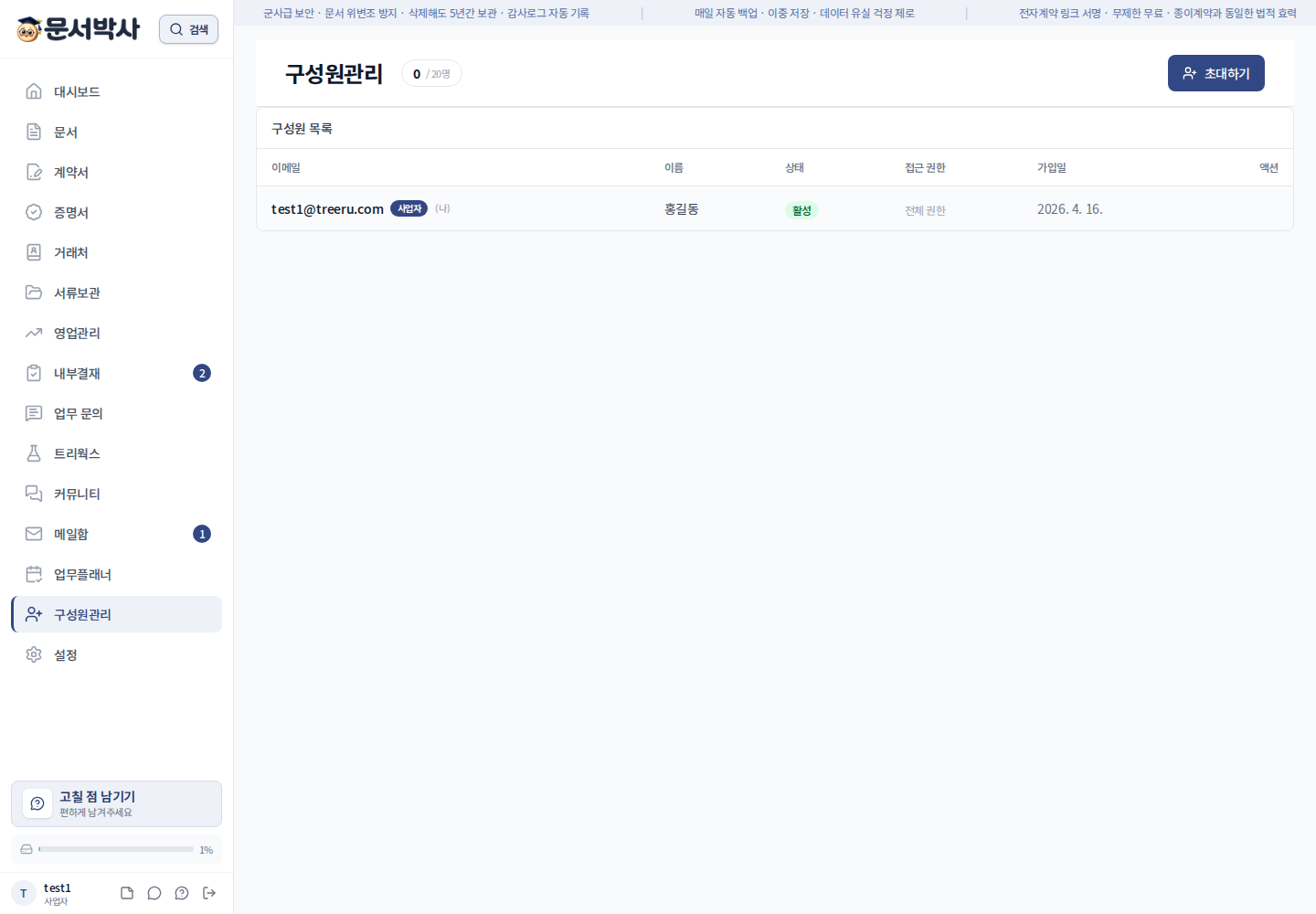Open the note page icon in footer
1316x914 pixels.
pos(127,893)
